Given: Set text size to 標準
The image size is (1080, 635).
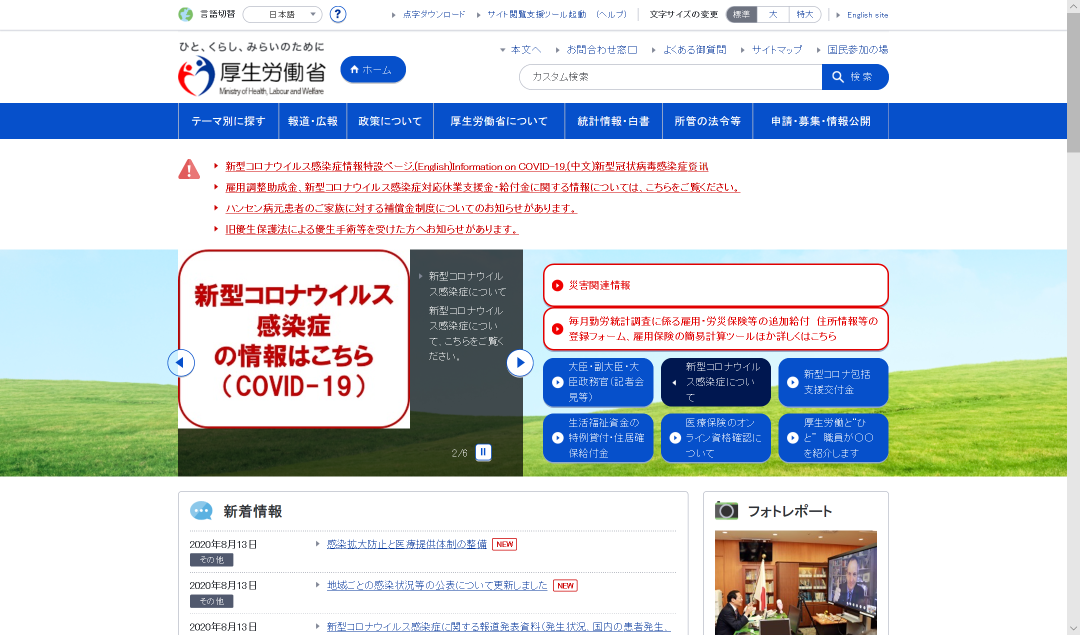Looking at the screenshot, I should click(741, 14).
